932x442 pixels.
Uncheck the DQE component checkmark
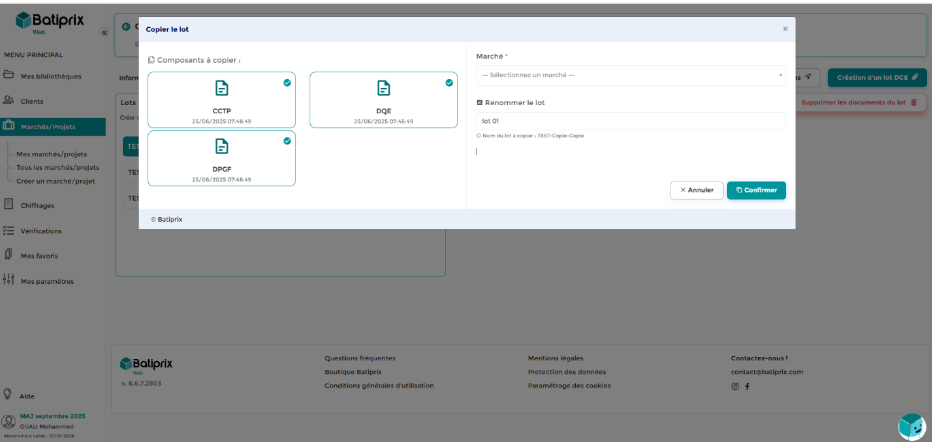[449, 83]
